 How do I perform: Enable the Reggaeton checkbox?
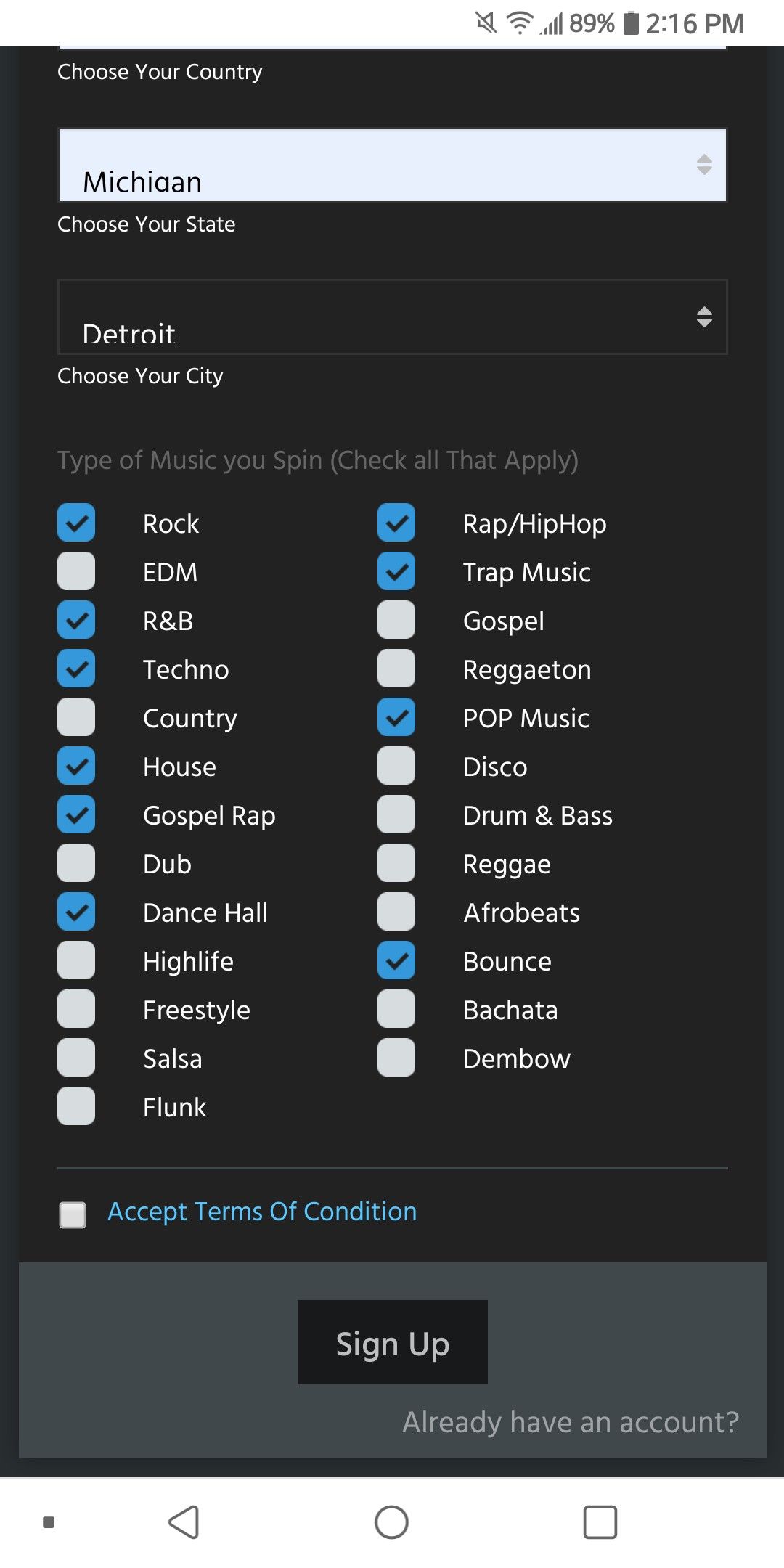click(396, 669)
